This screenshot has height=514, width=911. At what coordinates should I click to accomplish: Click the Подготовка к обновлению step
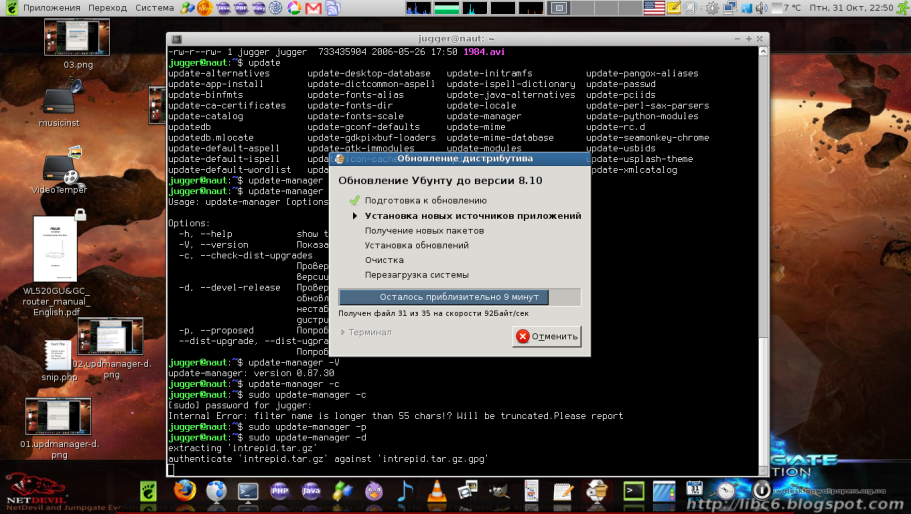click(425, 200)
